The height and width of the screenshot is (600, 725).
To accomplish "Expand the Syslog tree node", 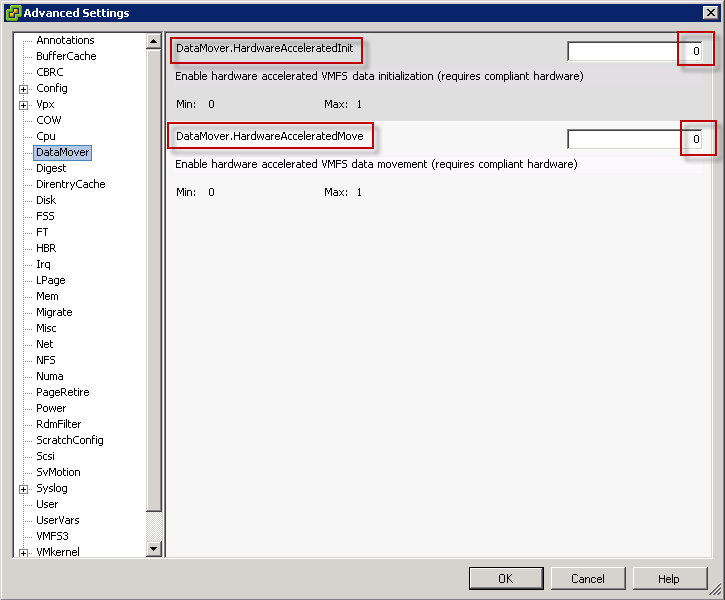I will 23,489.
